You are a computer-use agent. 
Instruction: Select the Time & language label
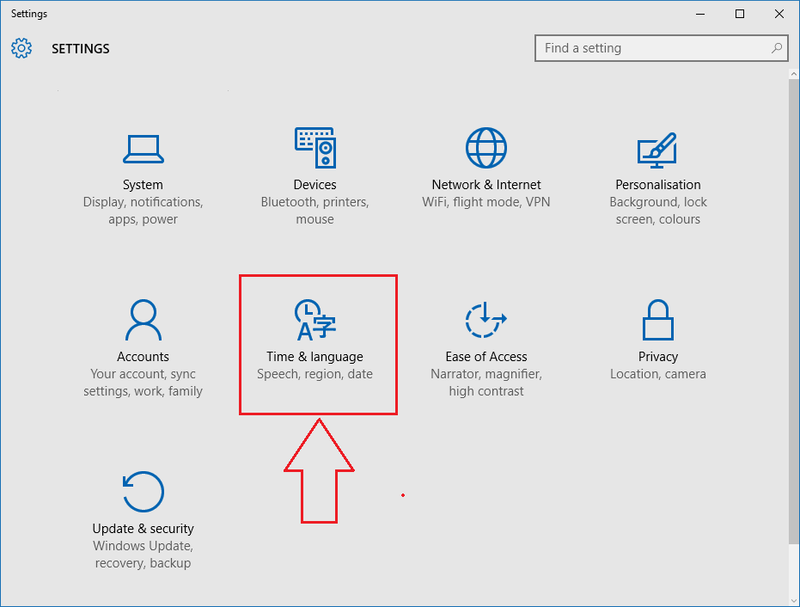tap(315, 357)
